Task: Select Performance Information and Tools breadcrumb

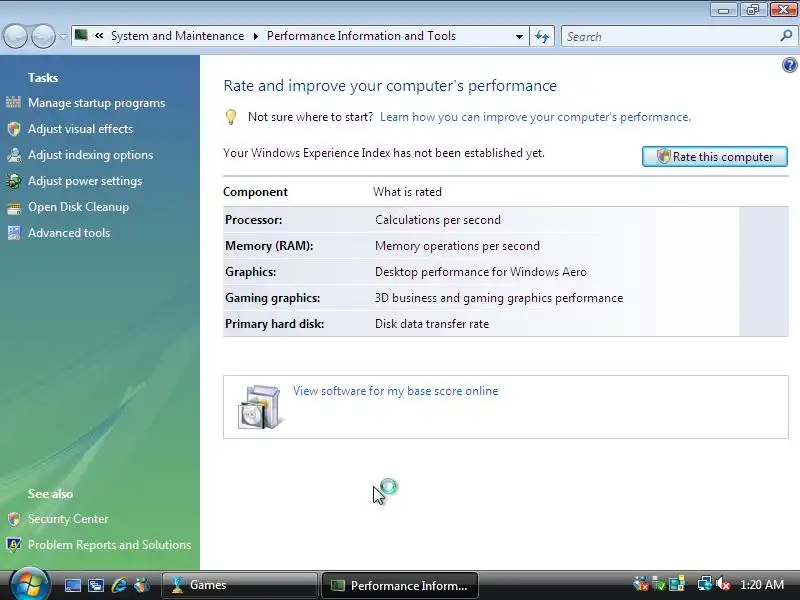Action: pyautogui.click(x=361, y=36)
